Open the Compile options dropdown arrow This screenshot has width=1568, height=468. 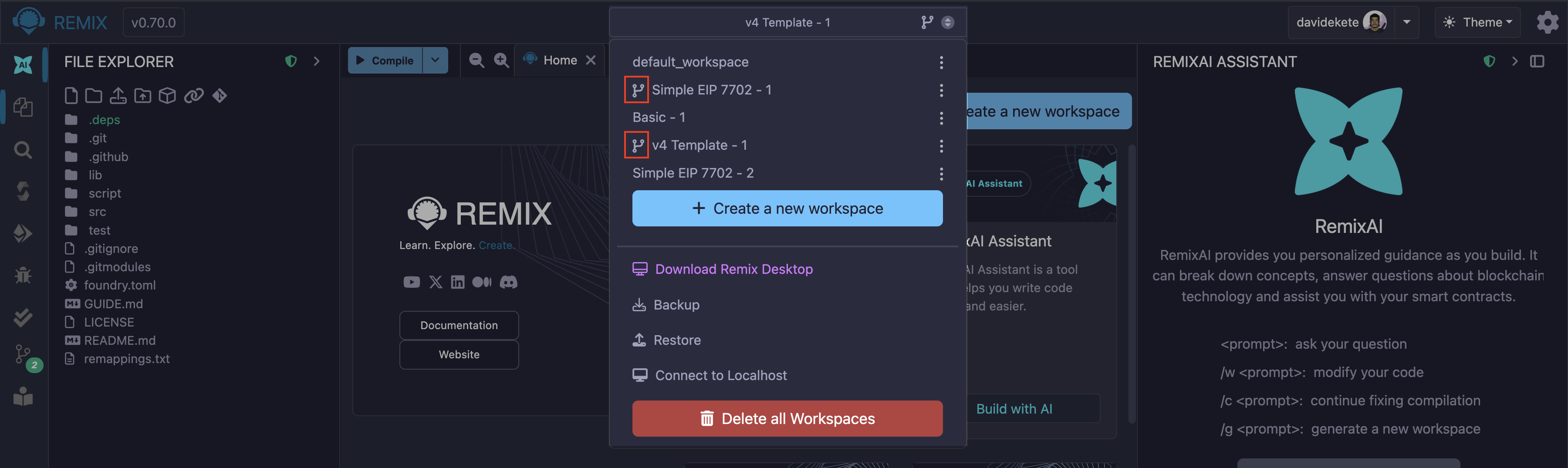(x=435, y=60)
